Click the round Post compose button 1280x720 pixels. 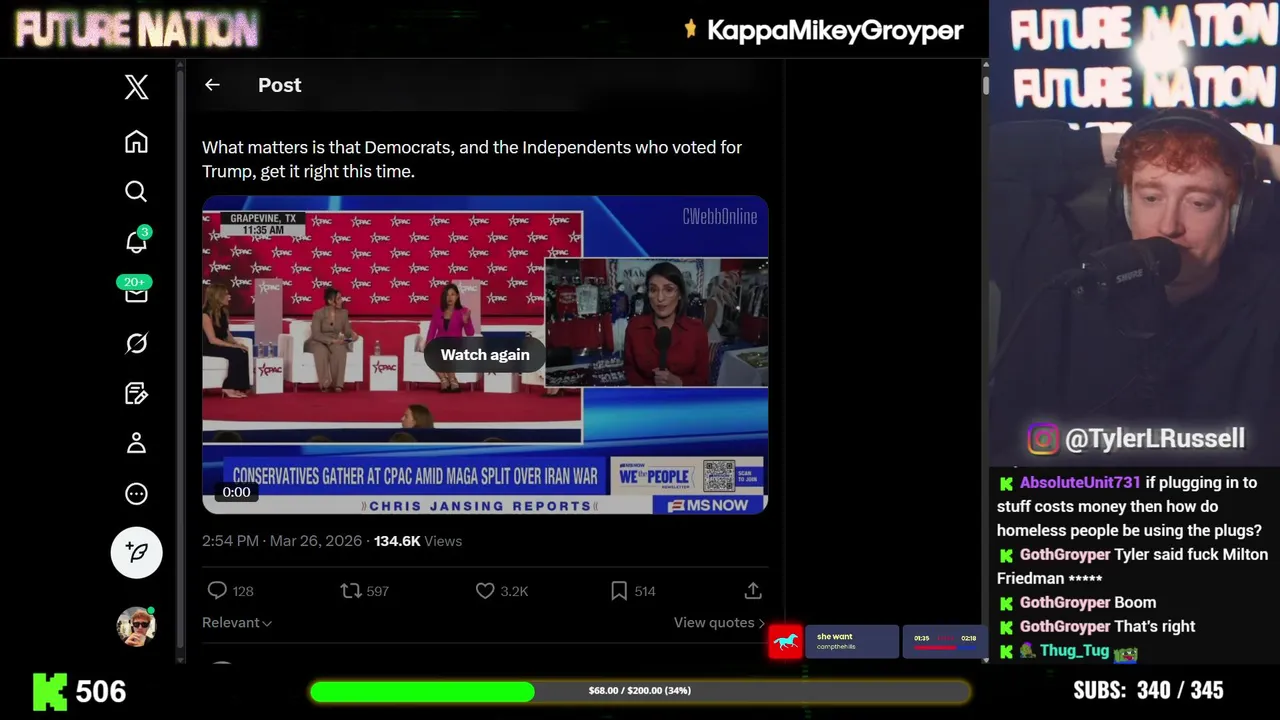[x=137, y=552]
